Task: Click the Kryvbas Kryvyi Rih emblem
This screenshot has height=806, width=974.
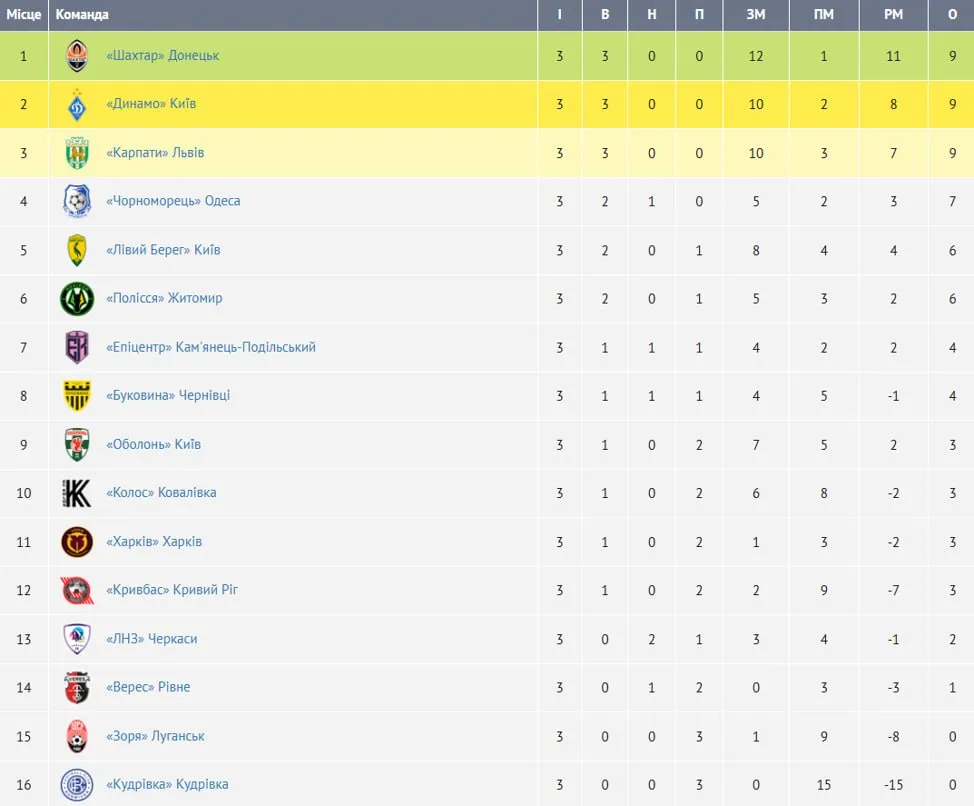Action: click(x=77, y=591)
